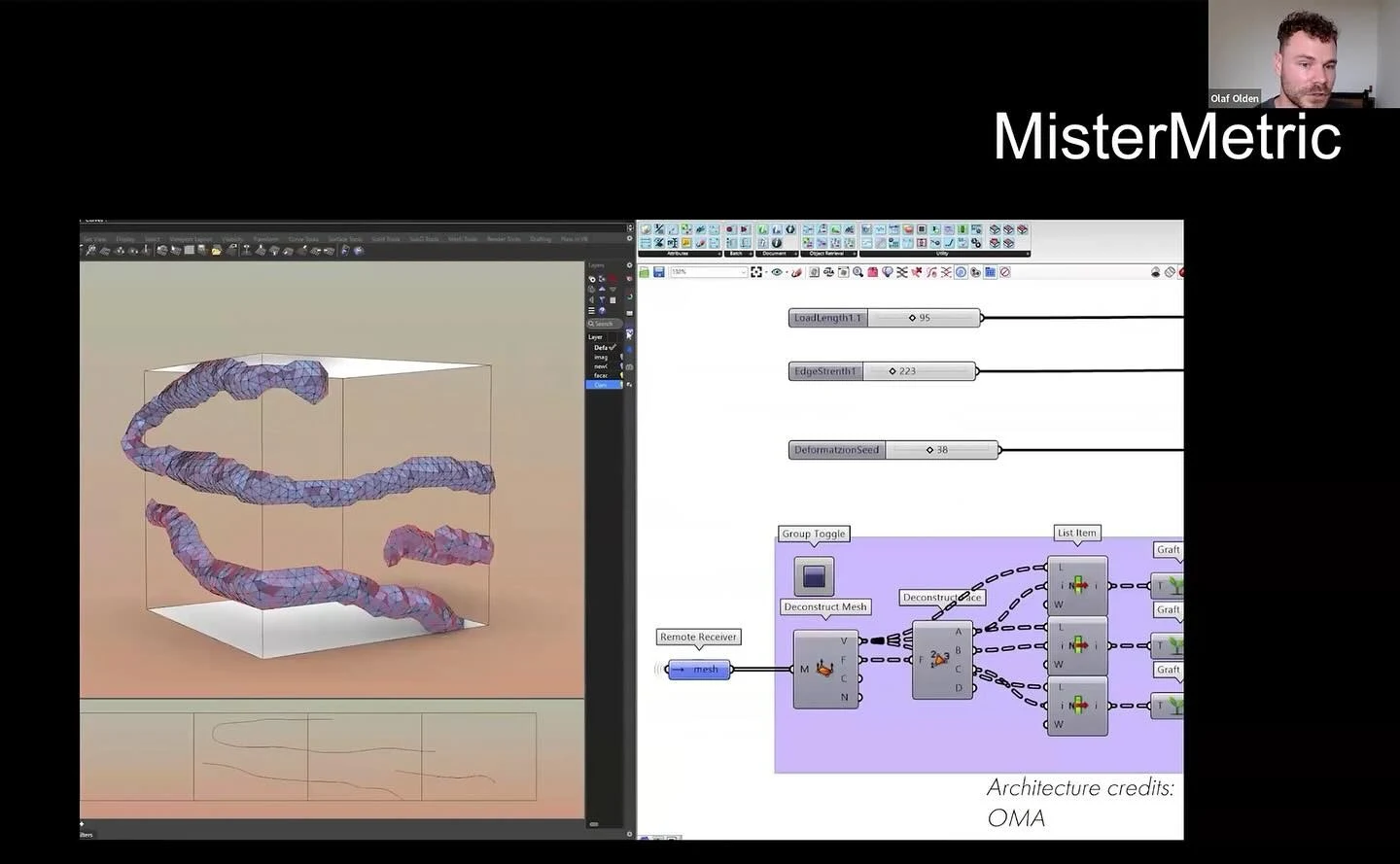Switch to the Mesh Tools toolbar tab
Viewport: 1400px width, 864px height.
pyautogui.click(x=463, y=238)
